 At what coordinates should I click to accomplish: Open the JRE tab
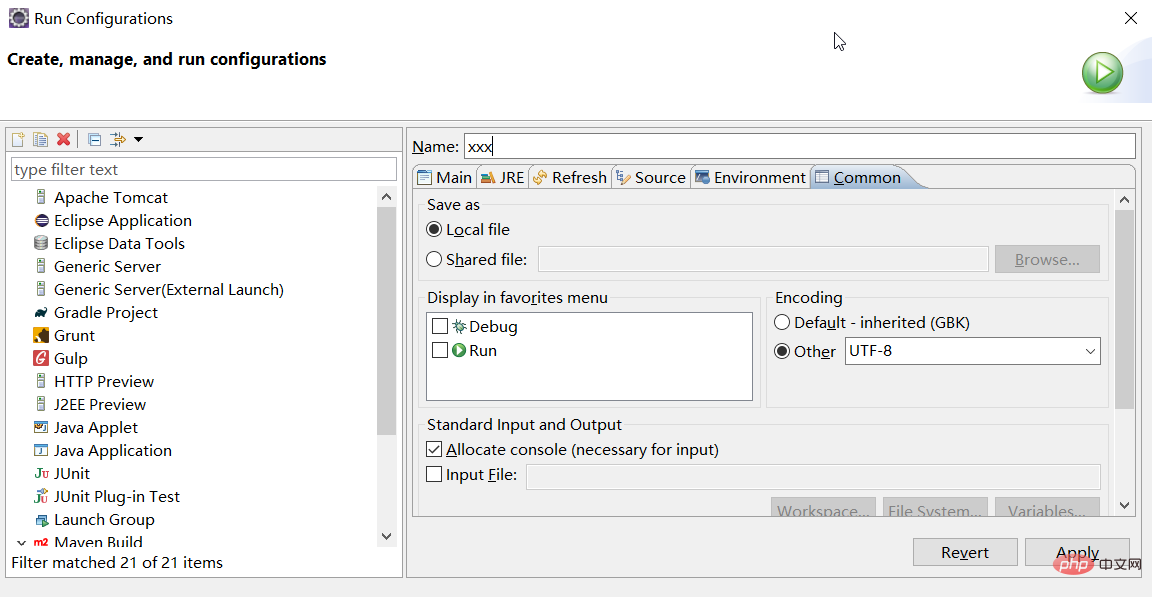click(x=502, y=177)
